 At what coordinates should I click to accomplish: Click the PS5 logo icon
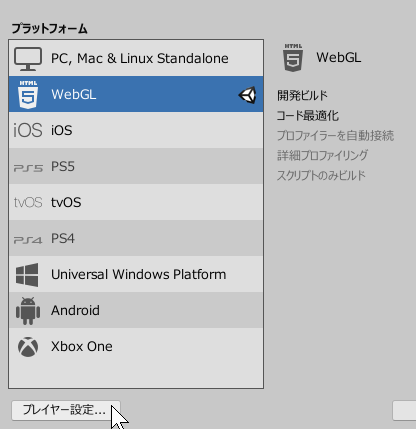point(28,168)
